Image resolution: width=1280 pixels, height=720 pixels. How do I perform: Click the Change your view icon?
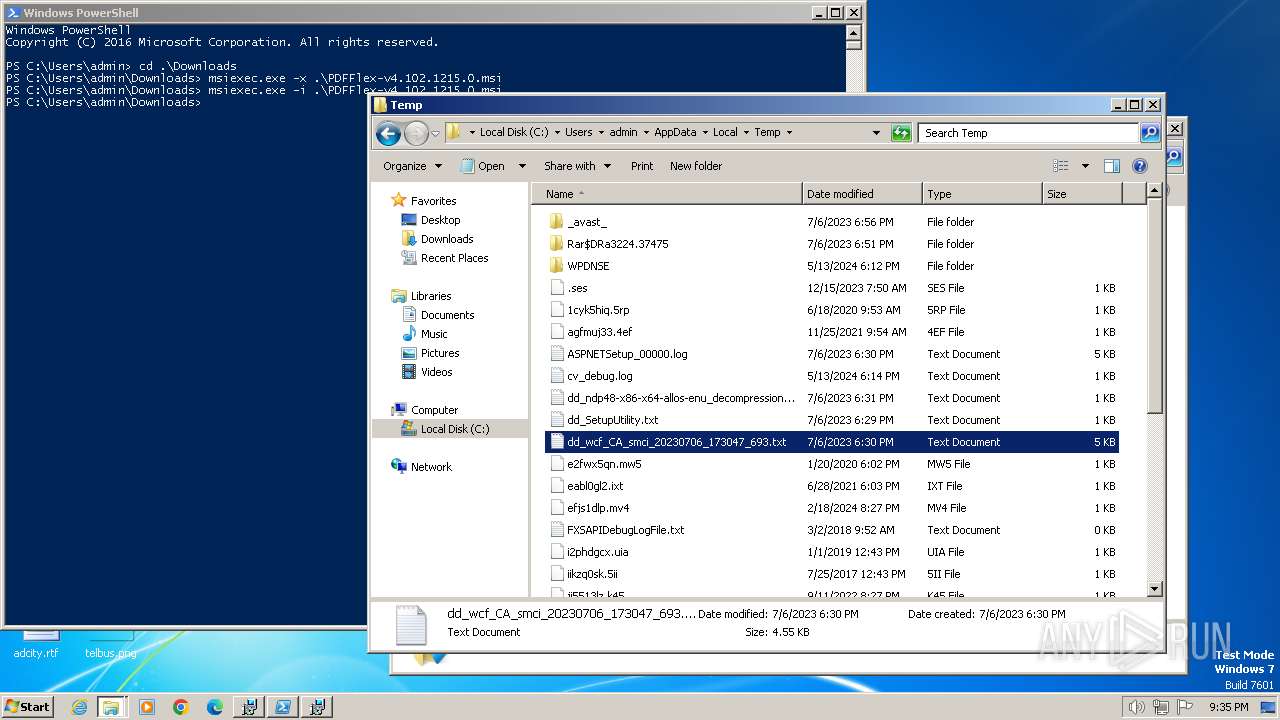pyautogui.click(x=1060, y=166)
